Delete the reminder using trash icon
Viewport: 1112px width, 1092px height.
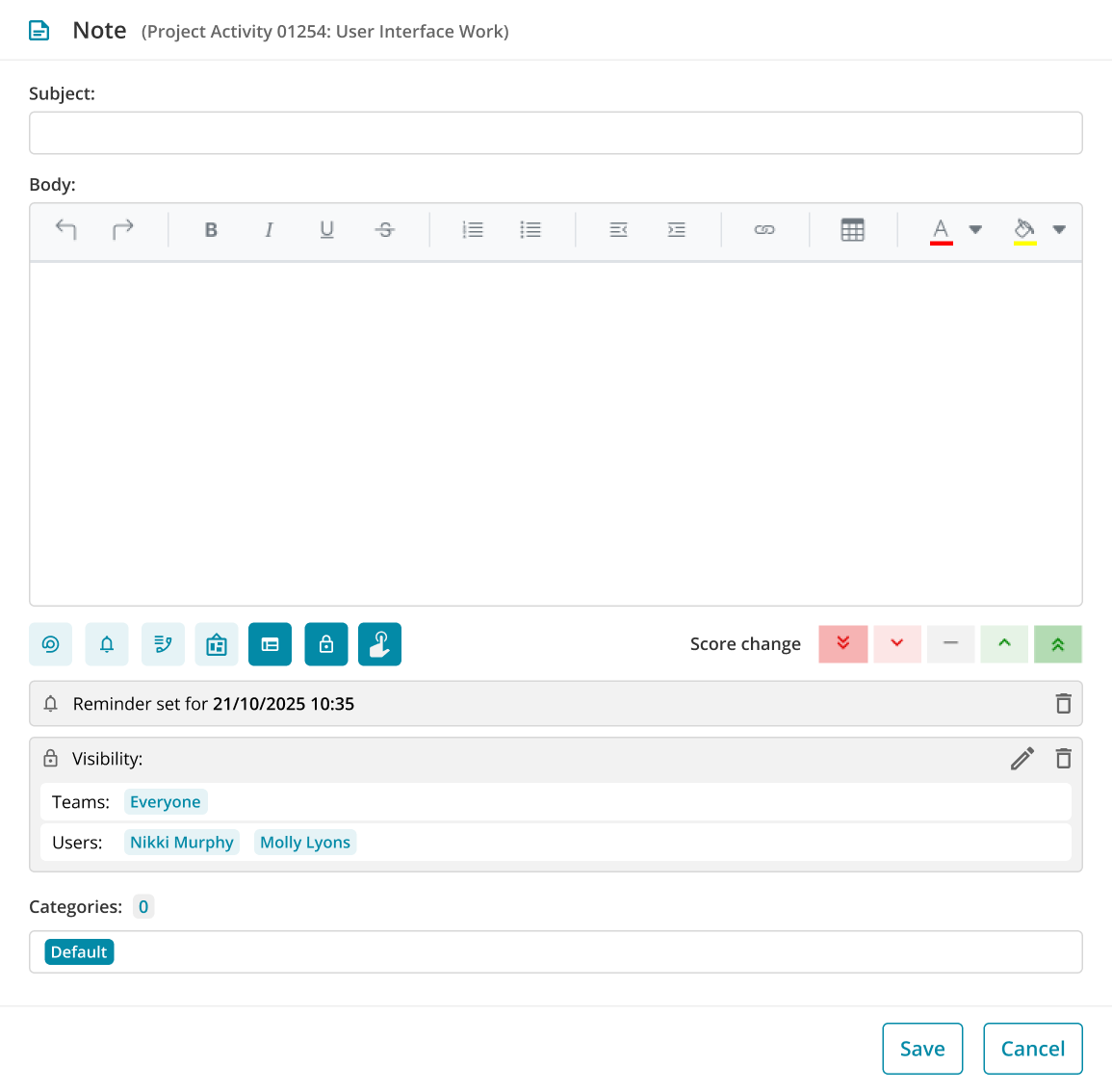point(1063,704)
